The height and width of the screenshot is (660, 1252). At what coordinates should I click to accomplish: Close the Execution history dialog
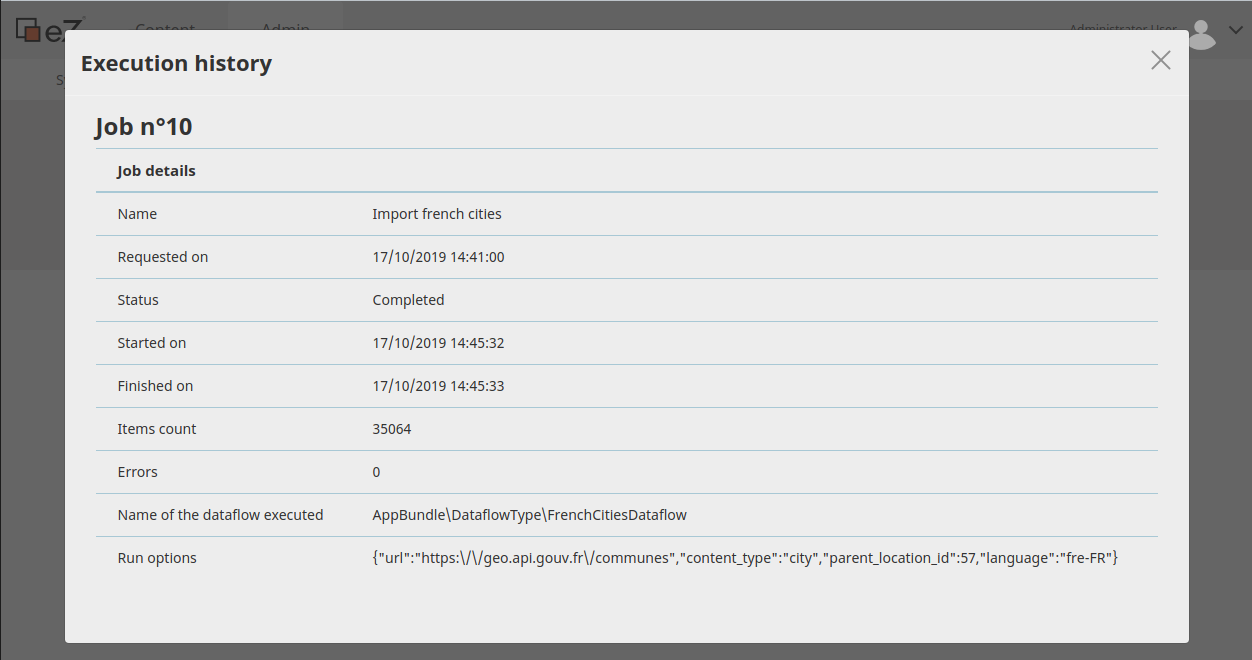point(1160,60)
